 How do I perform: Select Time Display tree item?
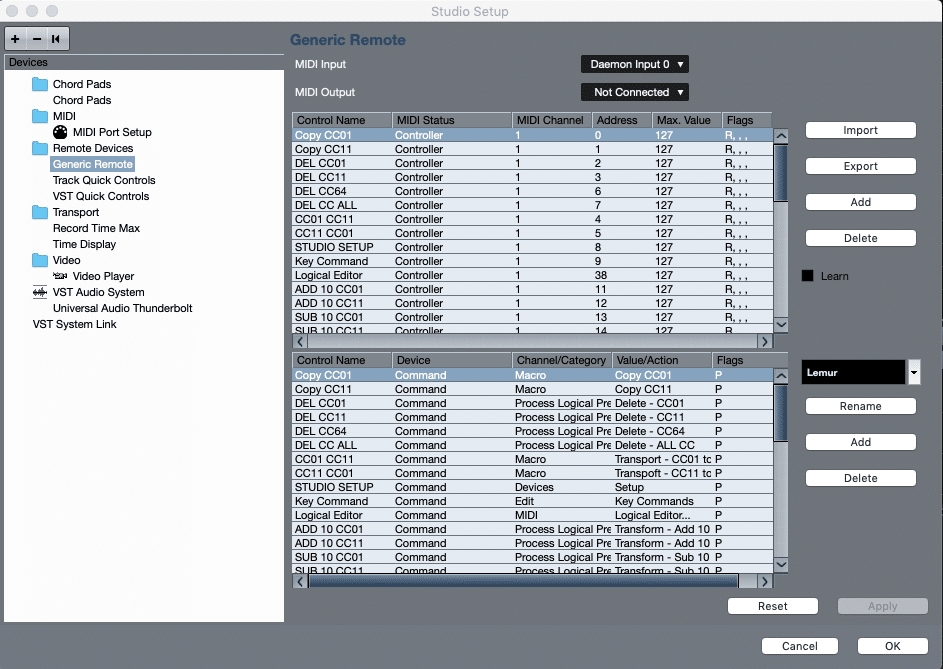pos(84,244)
